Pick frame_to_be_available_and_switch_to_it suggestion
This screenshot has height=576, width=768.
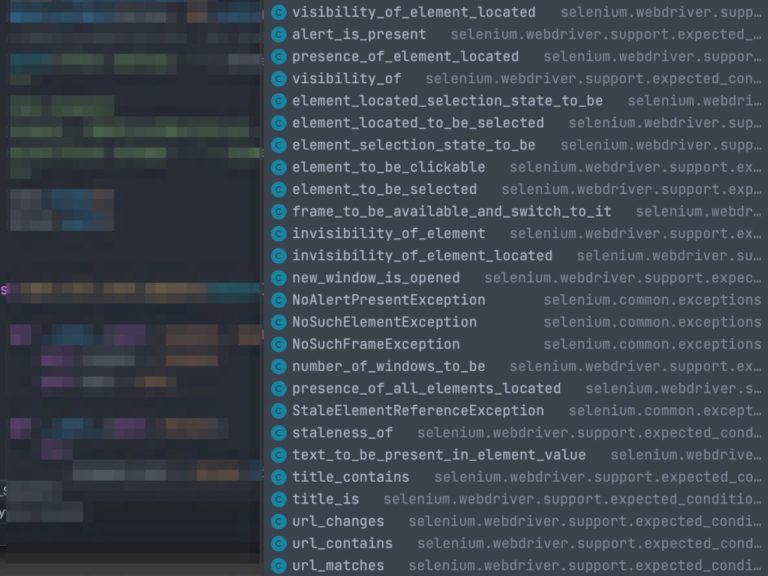tap(451, 212)
